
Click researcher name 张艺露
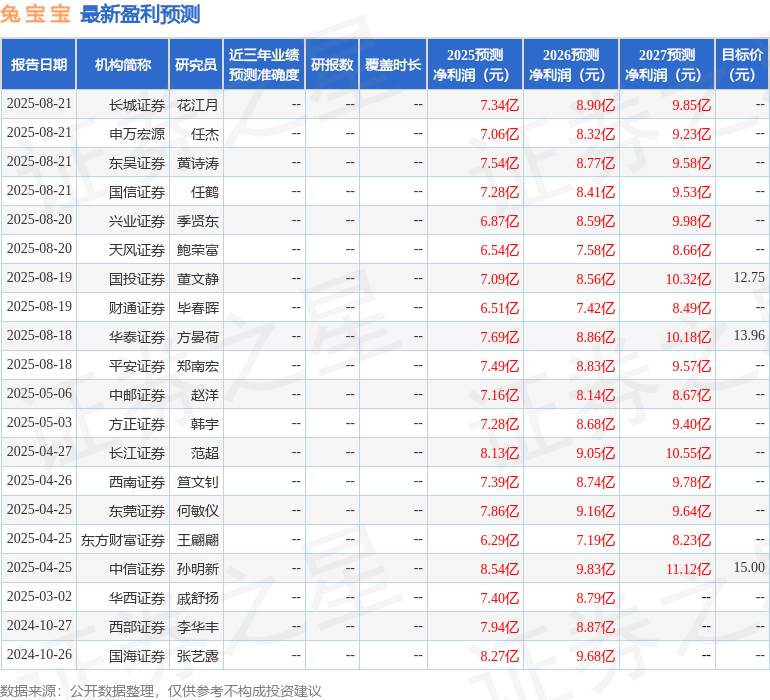(x=197, y=656)
